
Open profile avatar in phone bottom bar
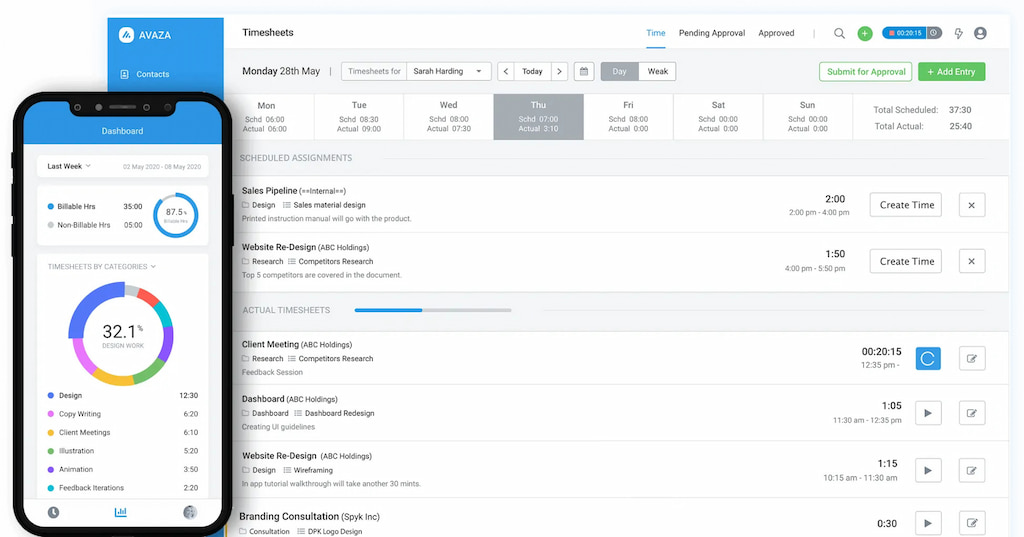[190, 512]
